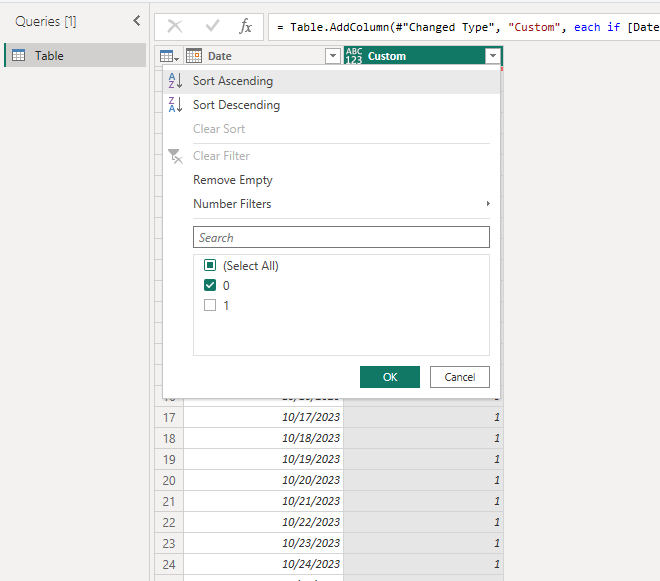Image resolution: width=660 pixels, height=581 pixels.
Task: Click the confirm checkmark in the formula bar
Action: pos(213,27)
